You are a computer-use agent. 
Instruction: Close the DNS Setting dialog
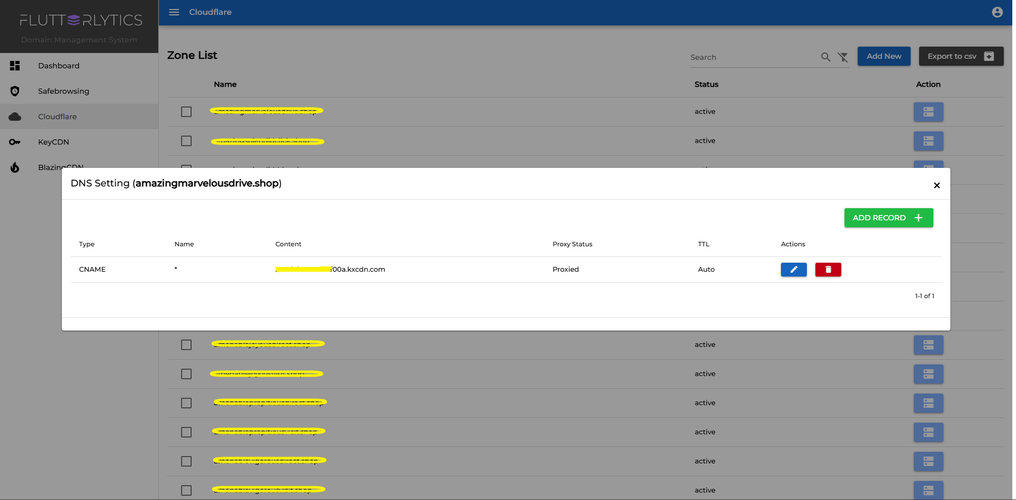point(936,185)
